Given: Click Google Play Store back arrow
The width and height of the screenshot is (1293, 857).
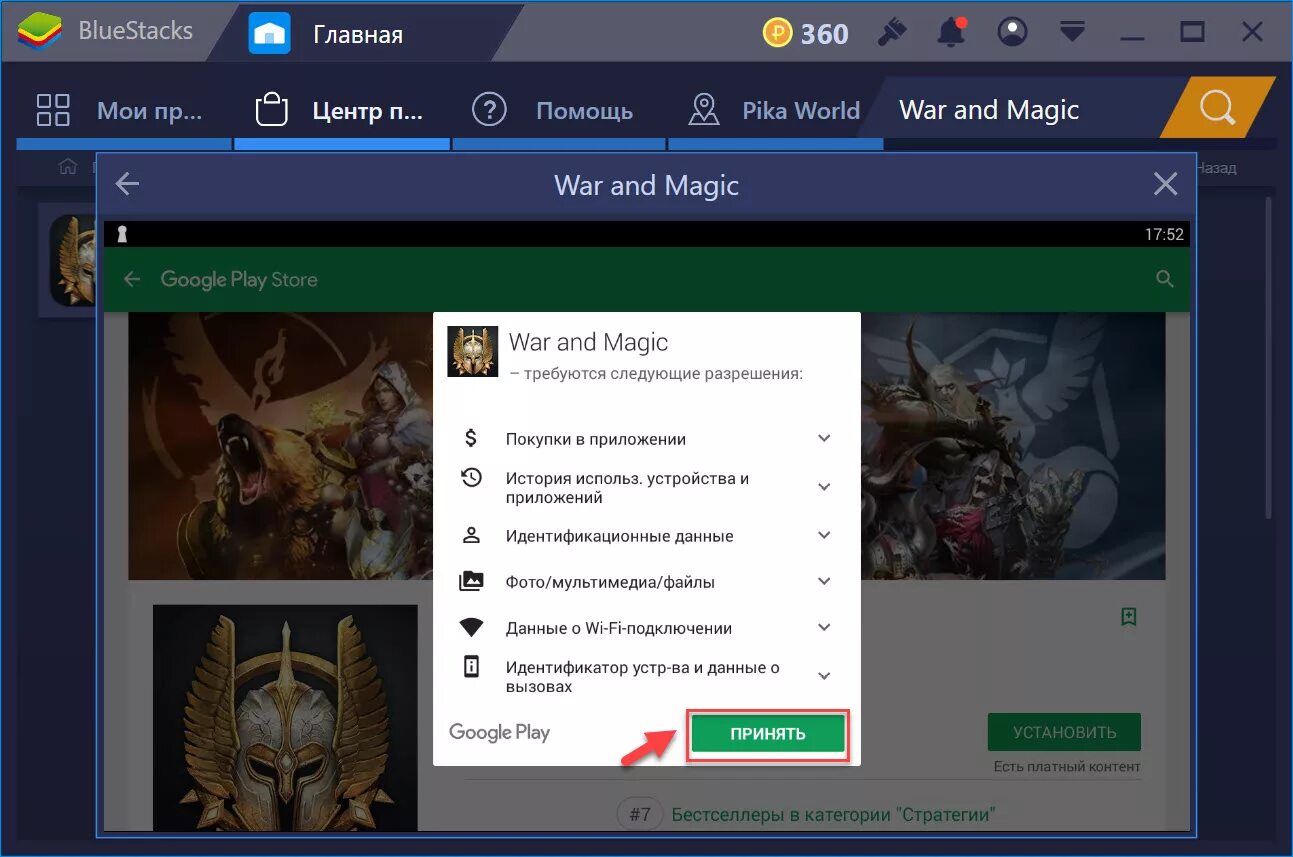Looking at the screenshot, I should click(x=132, y=279).
